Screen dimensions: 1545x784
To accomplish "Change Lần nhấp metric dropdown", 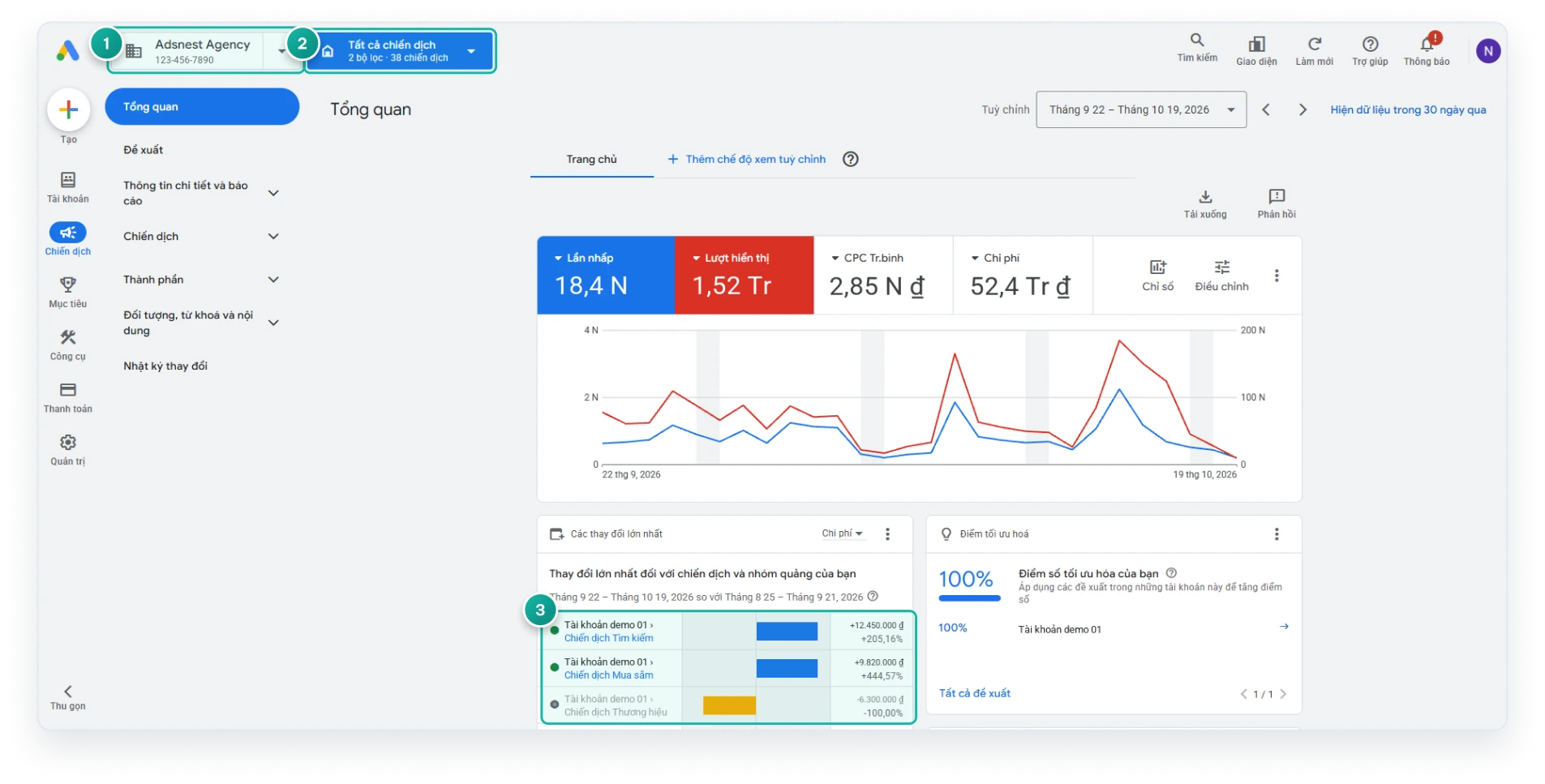I will point(584,258).
